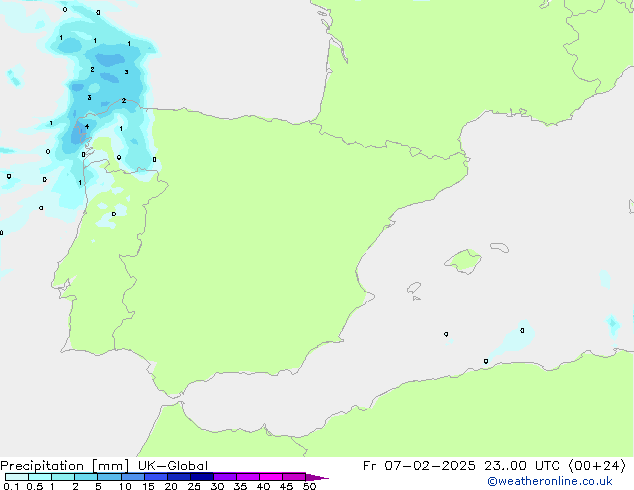Click the (00+24) forecast offset text
Image resolution: width=634 pixels, height=490 pixels.
[x=597, y=466]
